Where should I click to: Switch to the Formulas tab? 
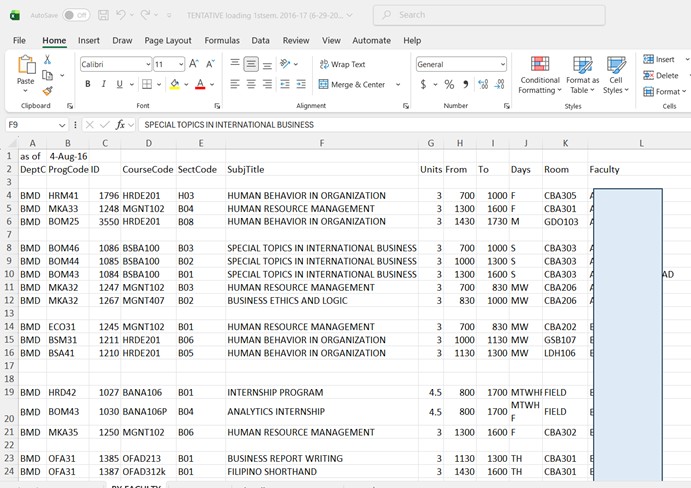point(221,40)
